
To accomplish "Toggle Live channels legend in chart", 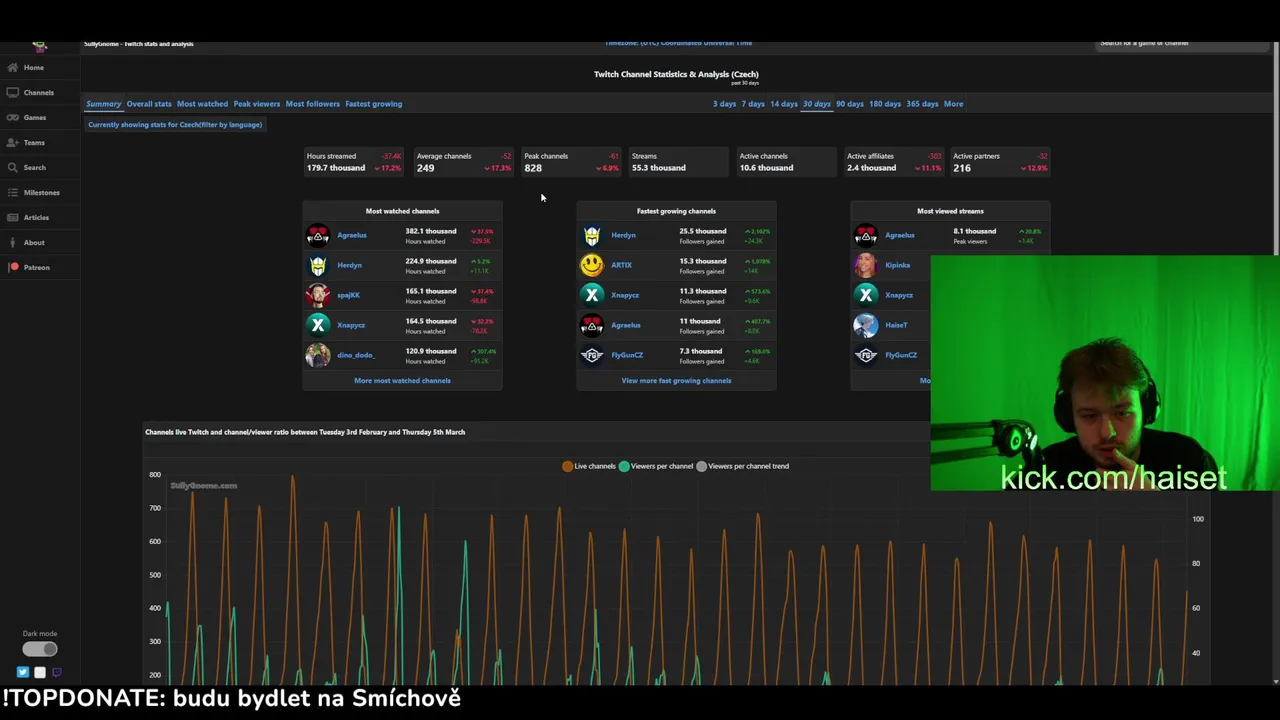I will pyautogui.click(x=589, y=466).
